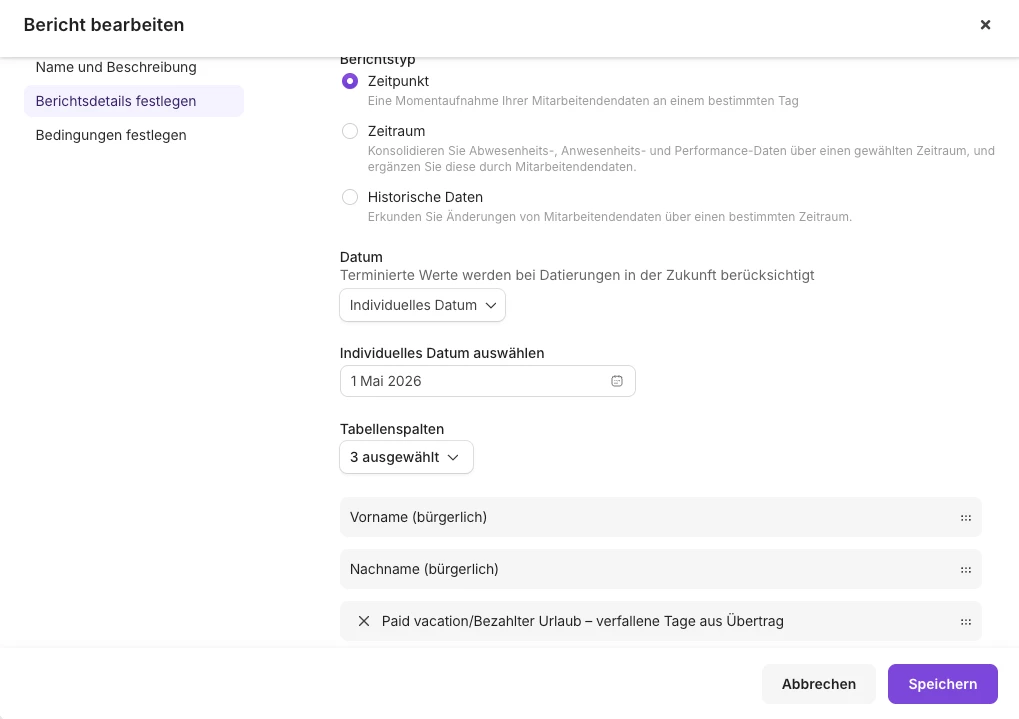
Task: Grab drag handle for Paid vacation column
Action: (x=965, y=622)
